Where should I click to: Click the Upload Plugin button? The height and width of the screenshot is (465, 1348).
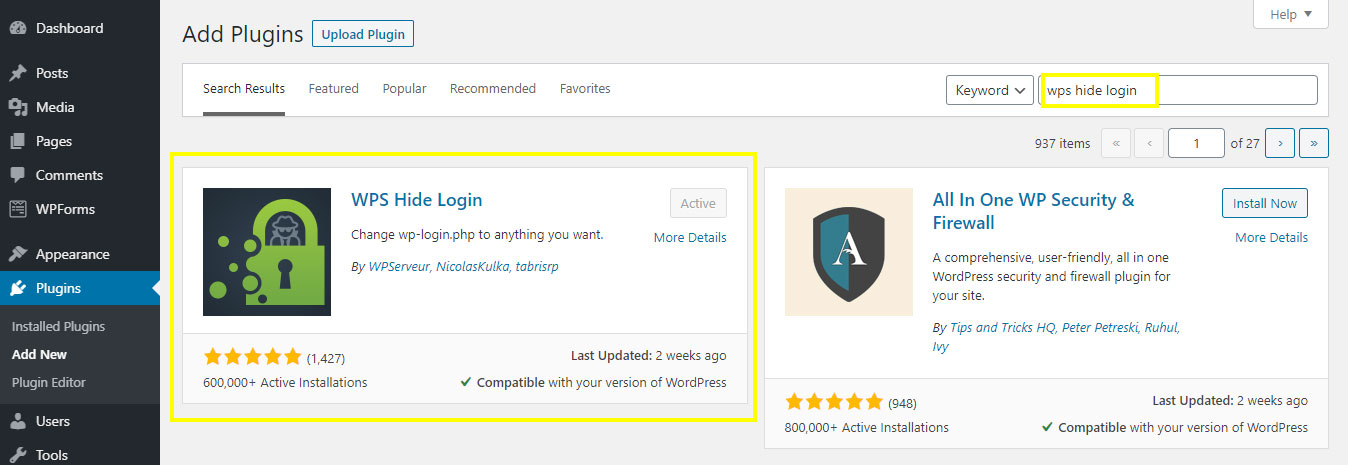click(x=363, y=34)
